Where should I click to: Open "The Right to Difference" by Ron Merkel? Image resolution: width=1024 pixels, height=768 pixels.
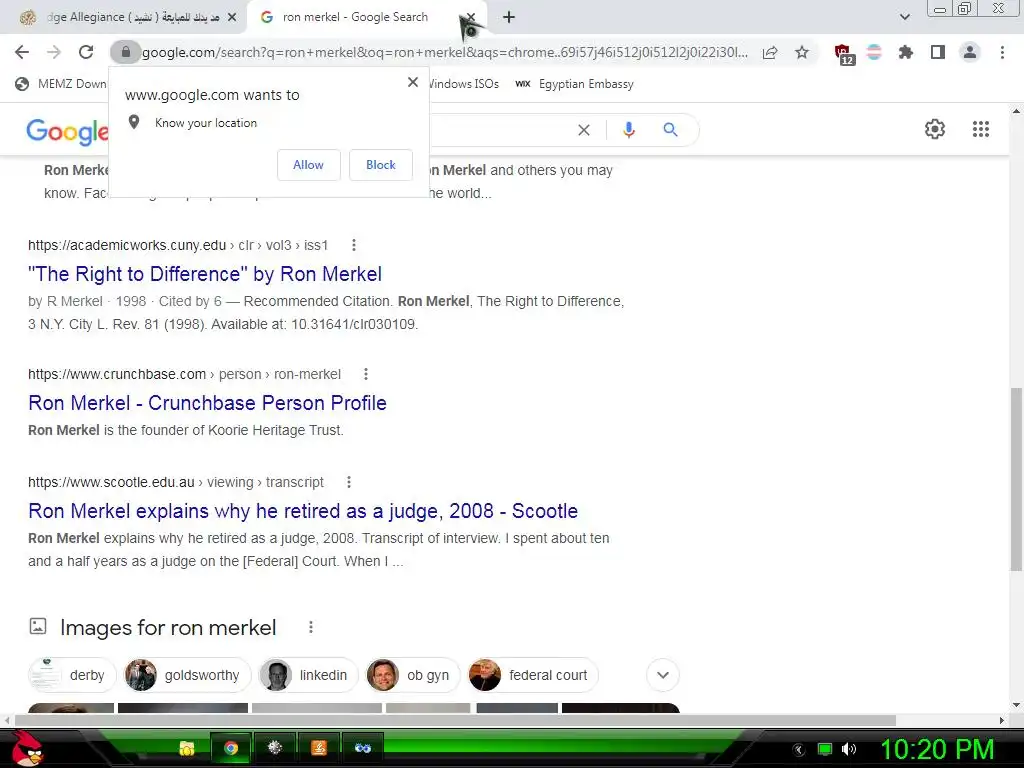204,274
